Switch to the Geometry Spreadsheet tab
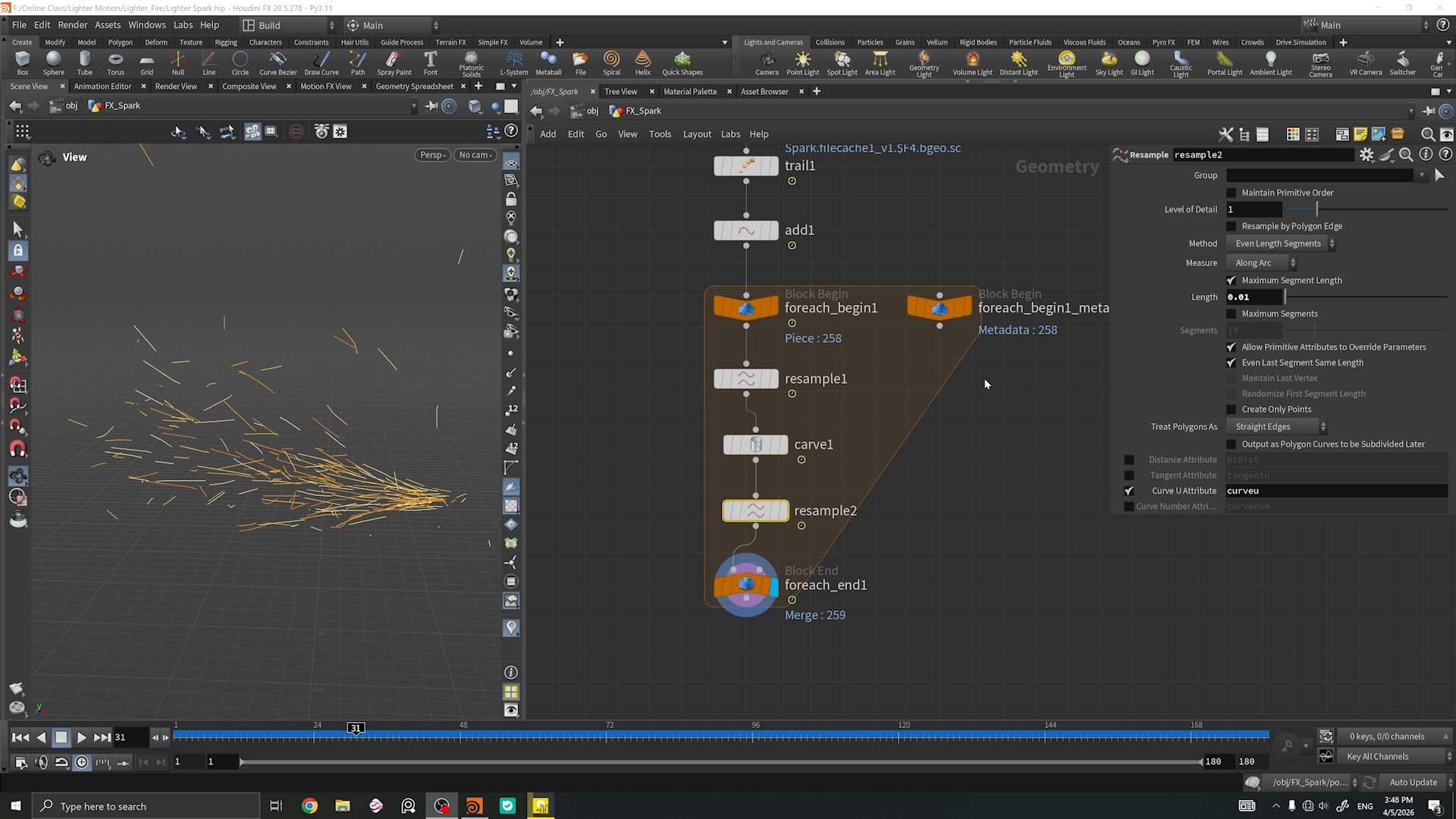 pos(414,86)
